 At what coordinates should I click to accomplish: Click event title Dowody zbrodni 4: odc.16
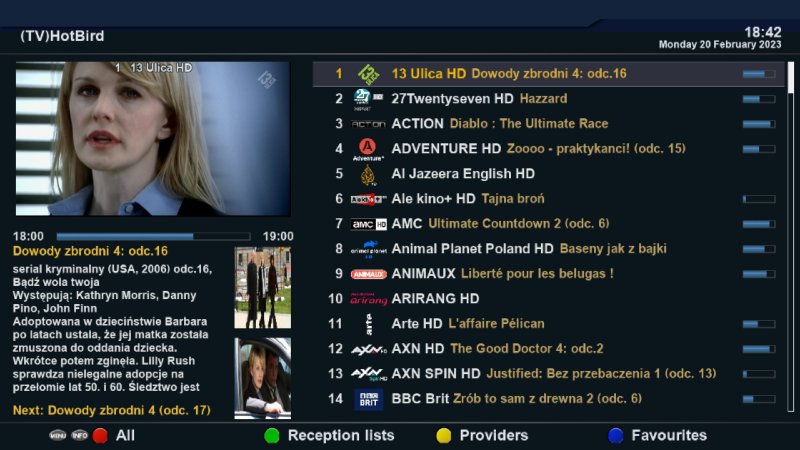point(90,251)
